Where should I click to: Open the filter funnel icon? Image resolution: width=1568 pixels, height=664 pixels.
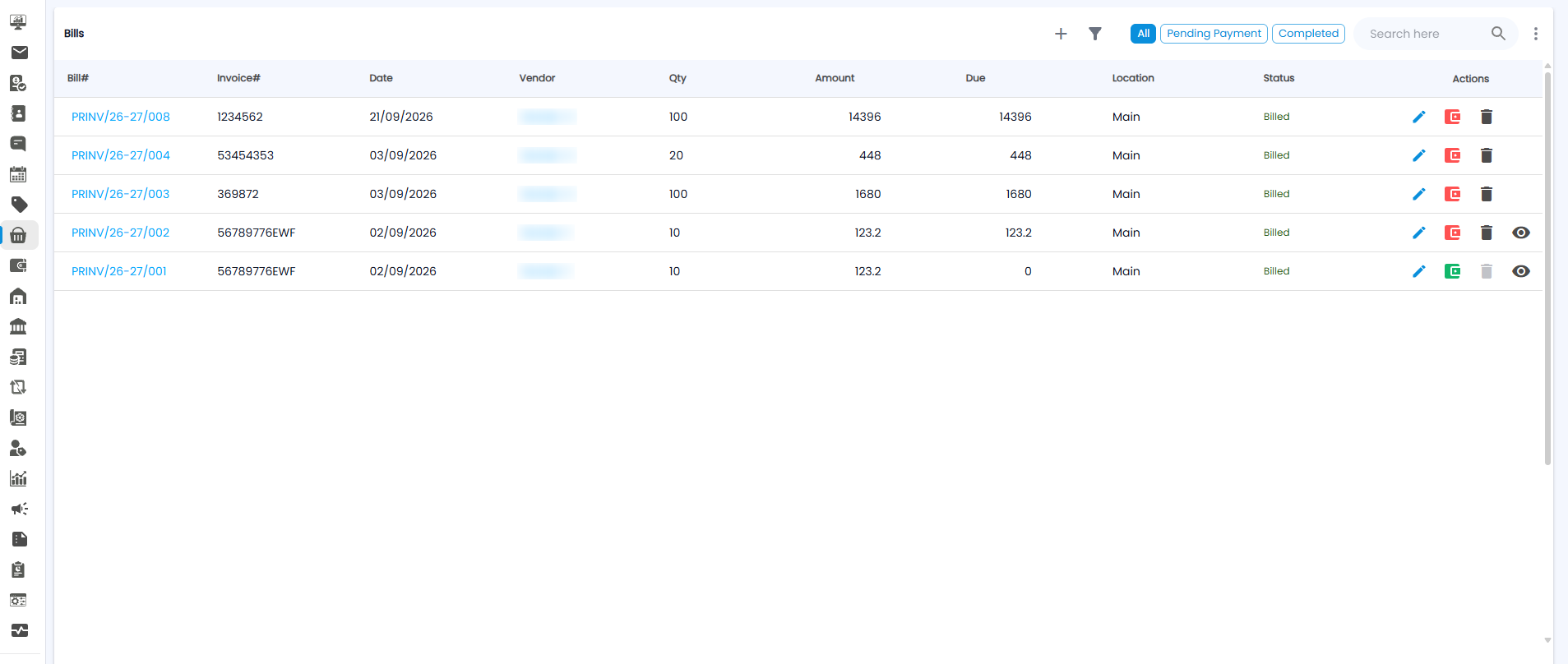click(x=1095, y=34)
